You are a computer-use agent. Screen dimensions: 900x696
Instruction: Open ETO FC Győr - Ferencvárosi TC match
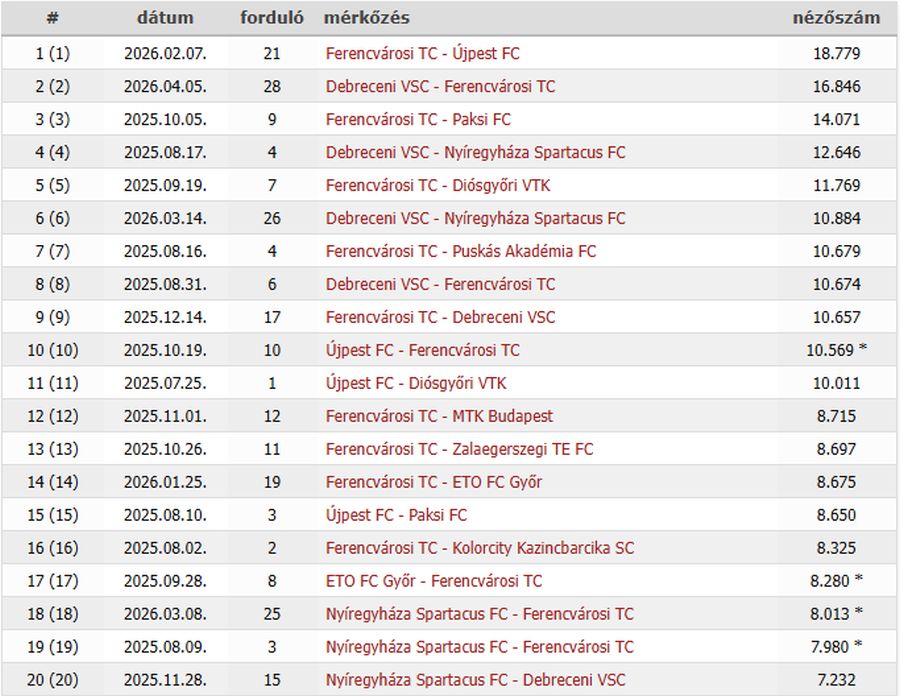click(434, 581)
